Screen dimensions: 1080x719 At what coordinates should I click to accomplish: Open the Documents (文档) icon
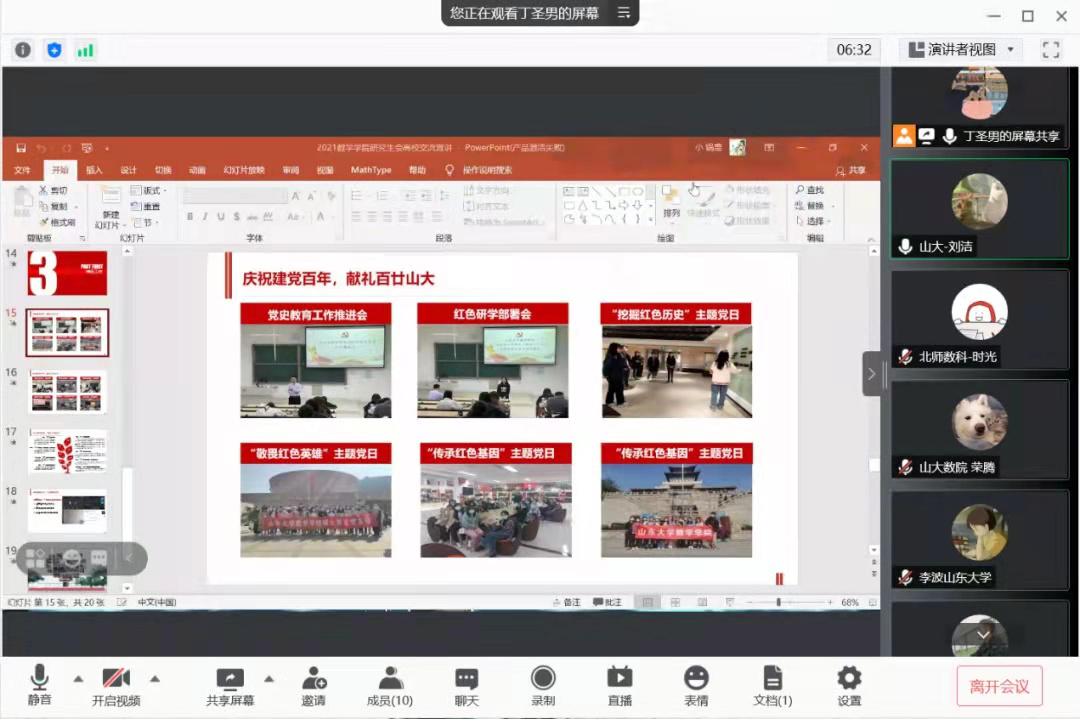(772, 685)
